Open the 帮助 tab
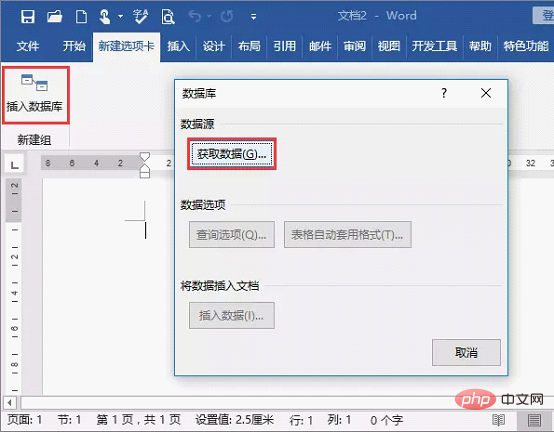This screenshot has width=554, height=432. click(480, 46)
